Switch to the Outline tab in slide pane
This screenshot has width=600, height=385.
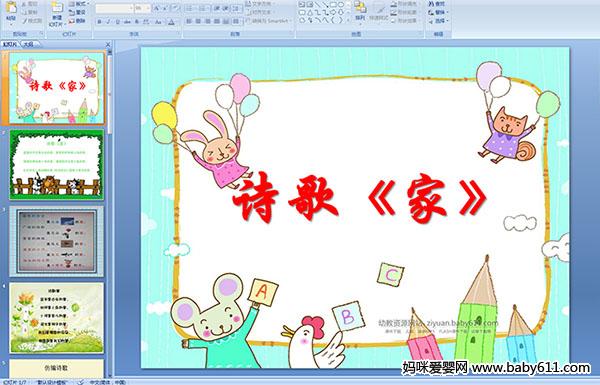[x=28, y=44]
